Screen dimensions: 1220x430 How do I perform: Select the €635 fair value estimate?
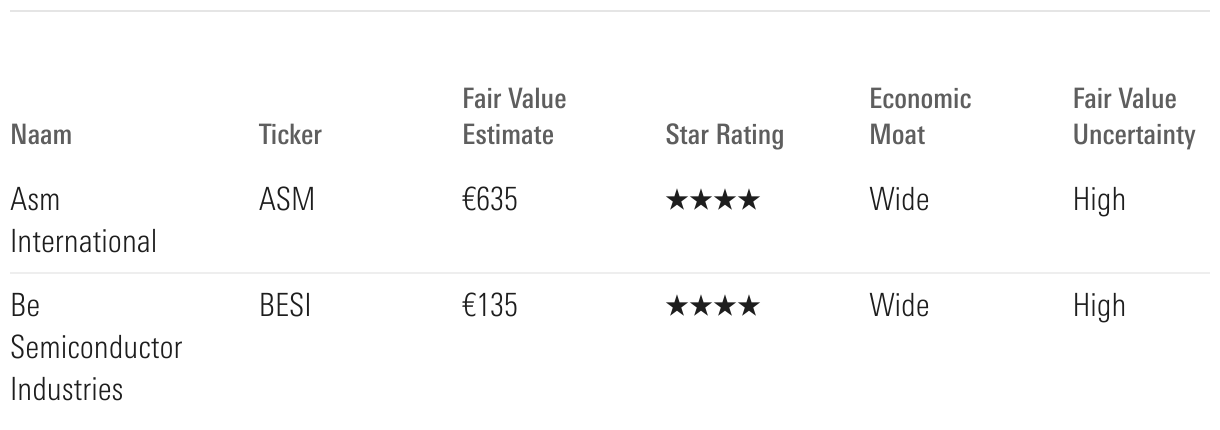[x=490, y=201]
